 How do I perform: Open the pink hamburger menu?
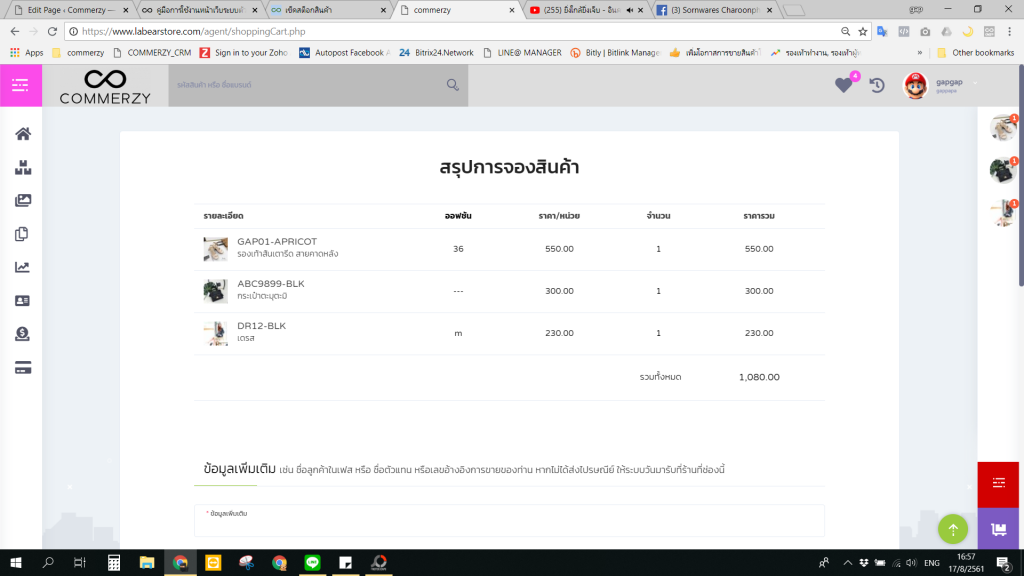[x=21, y=85]
